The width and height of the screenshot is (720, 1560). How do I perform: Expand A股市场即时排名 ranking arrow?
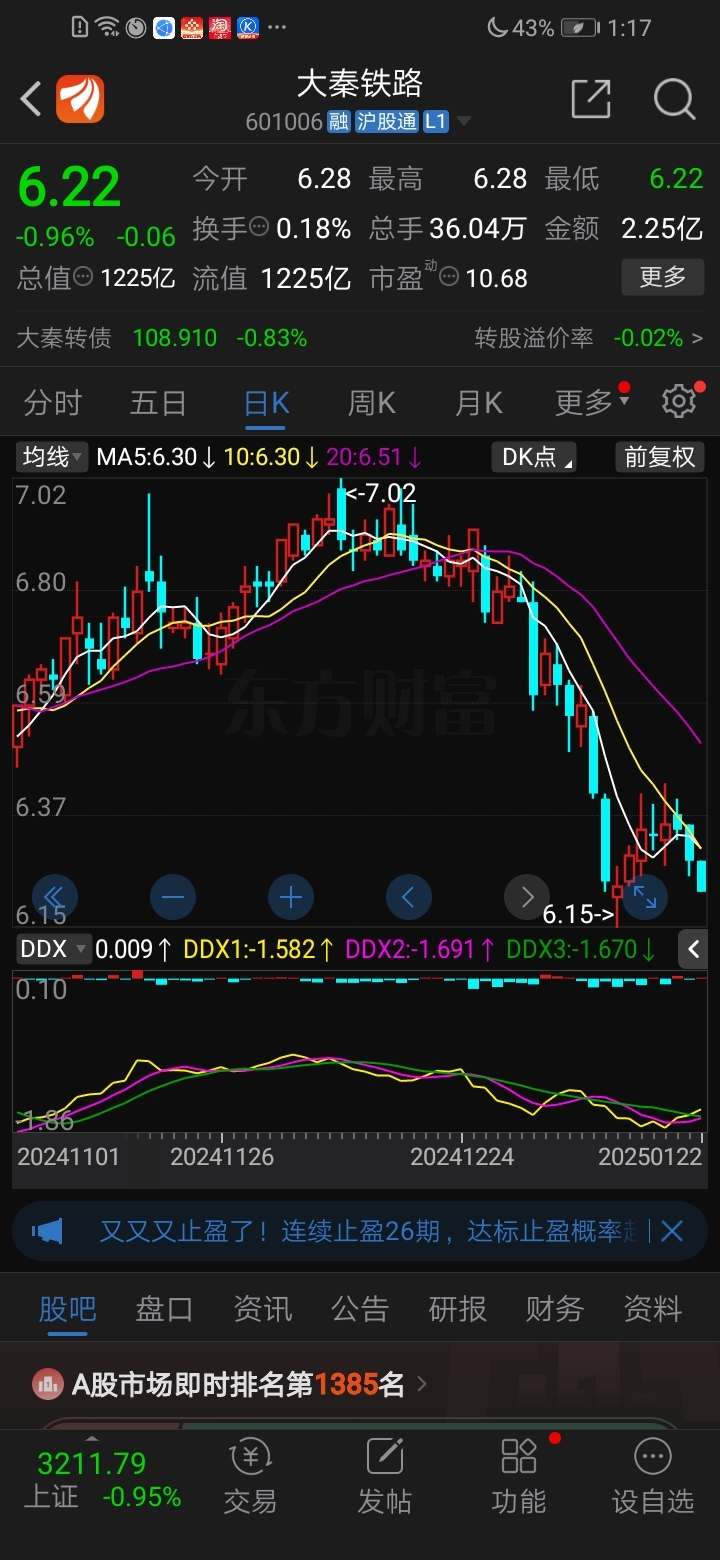(421, 1384)
